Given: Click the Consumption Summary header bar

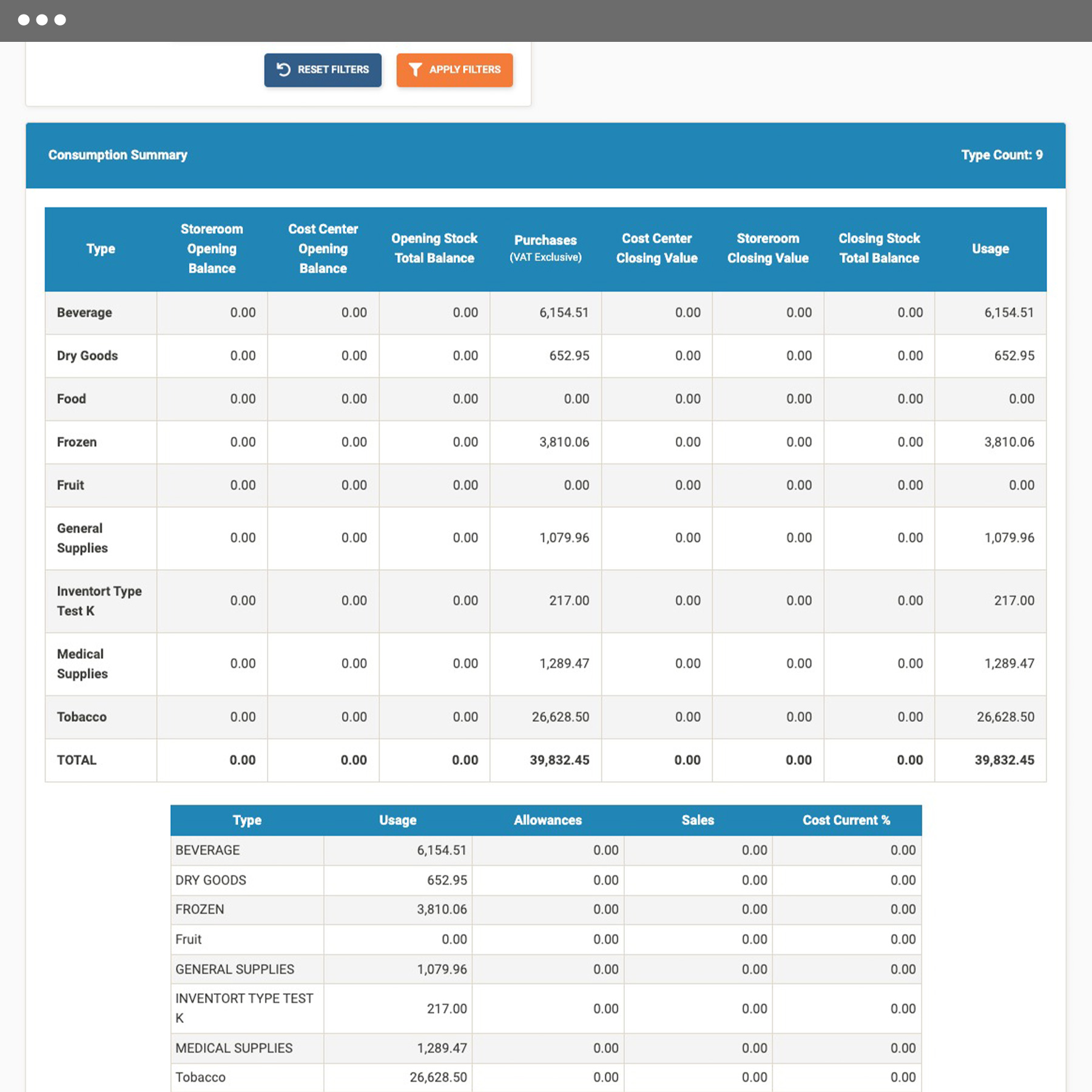Looking at the screenshot, I should click(118, 155).
